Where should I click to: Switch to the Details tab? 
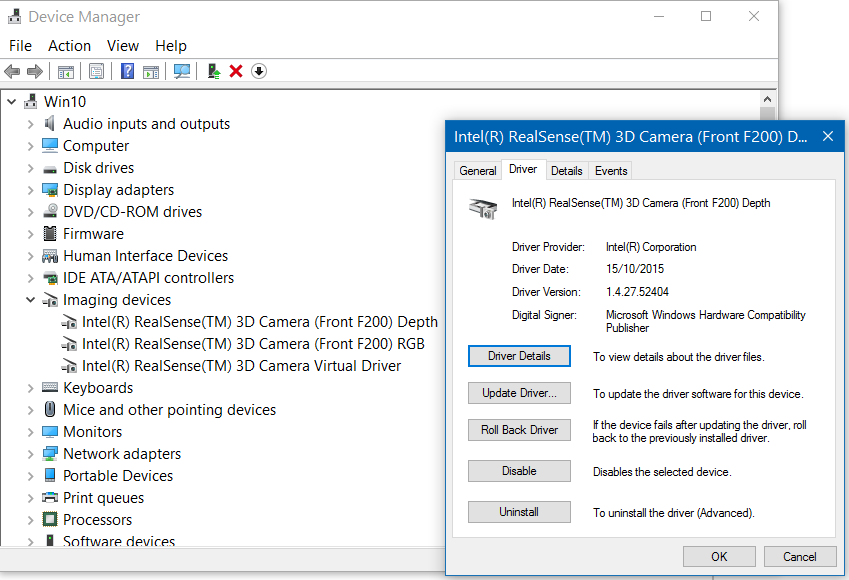(x=566, y=171)
